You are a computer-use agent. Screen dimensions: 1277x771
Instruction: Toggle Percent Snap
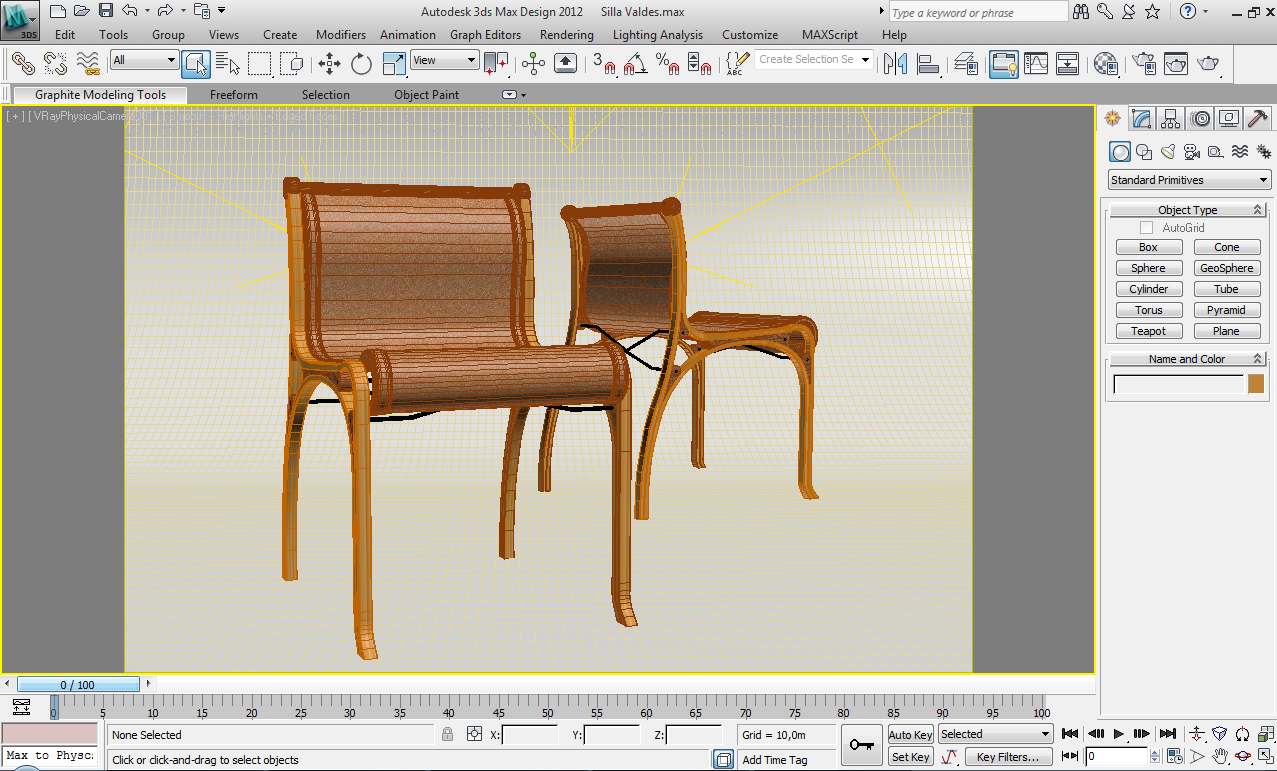[667, 64]
